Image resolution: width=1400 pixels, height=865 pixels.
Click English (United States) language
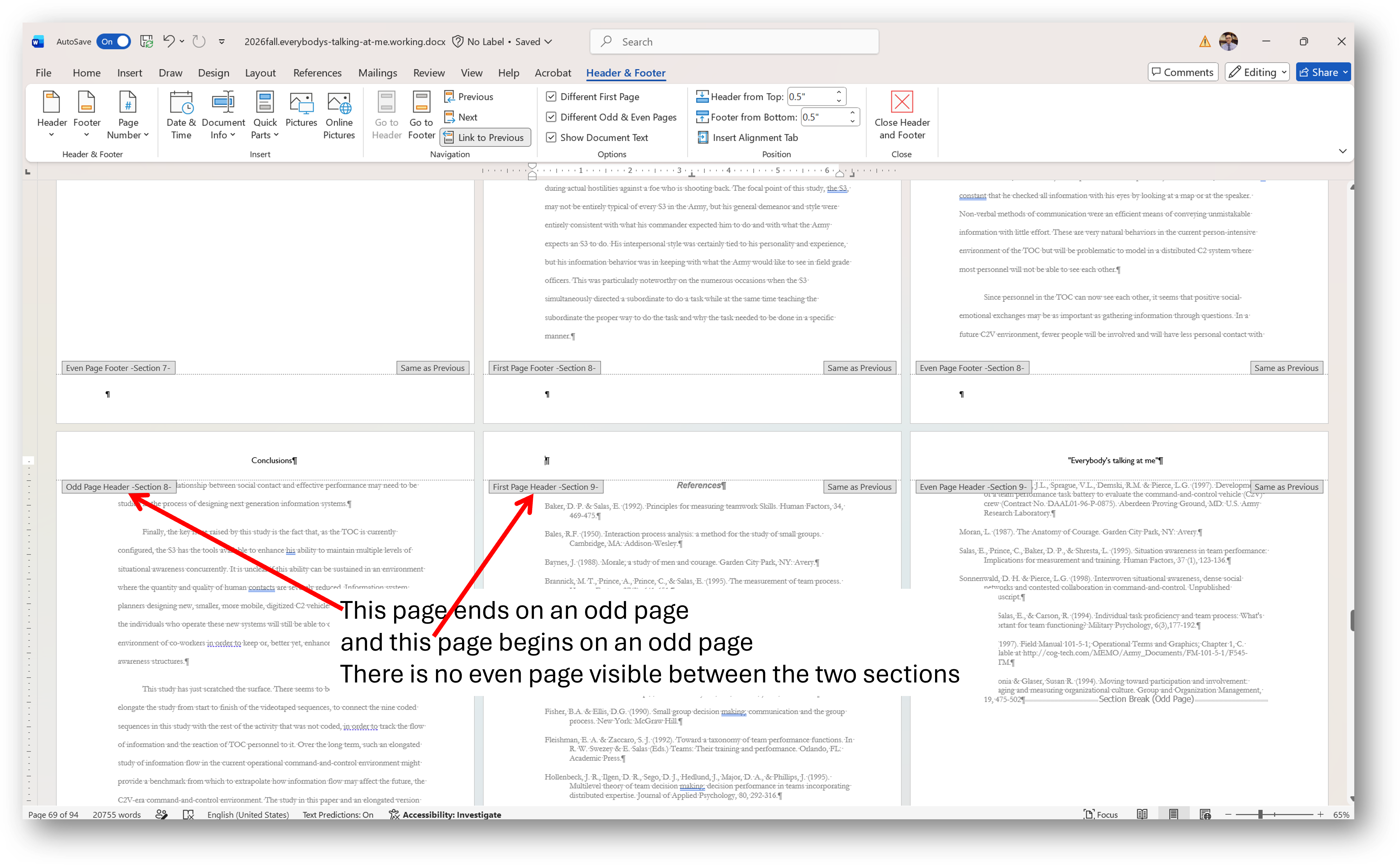(248, 815)
